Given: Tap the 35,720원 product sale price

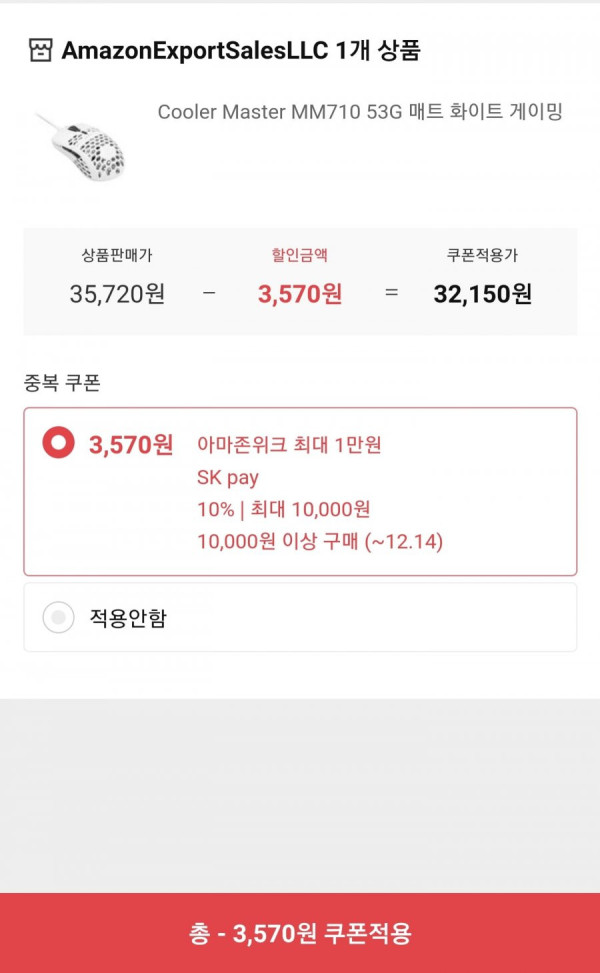Looking at the screenshot, I should point(117,294).
